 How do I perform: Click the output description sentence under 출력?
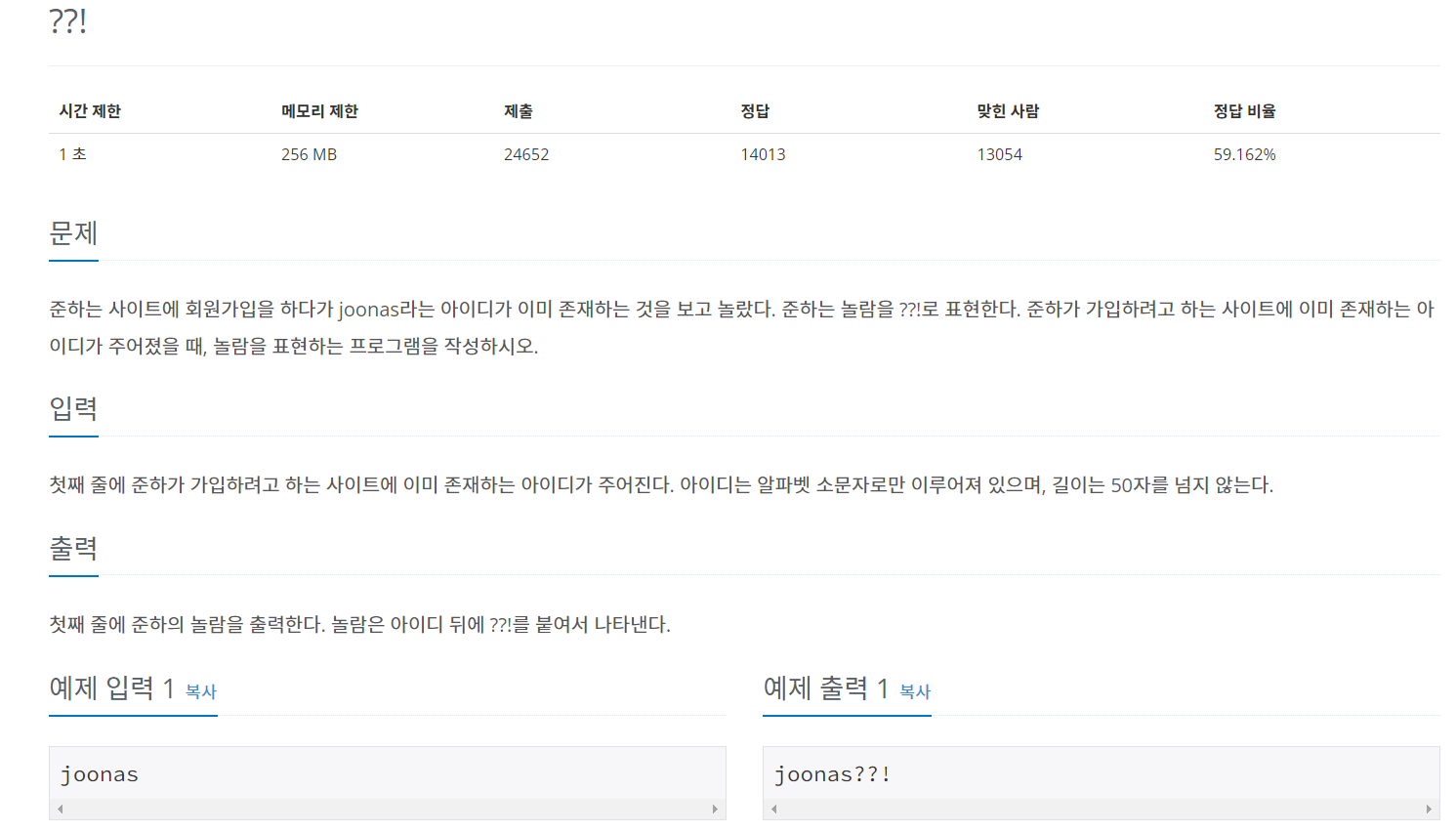pos(359,624)
